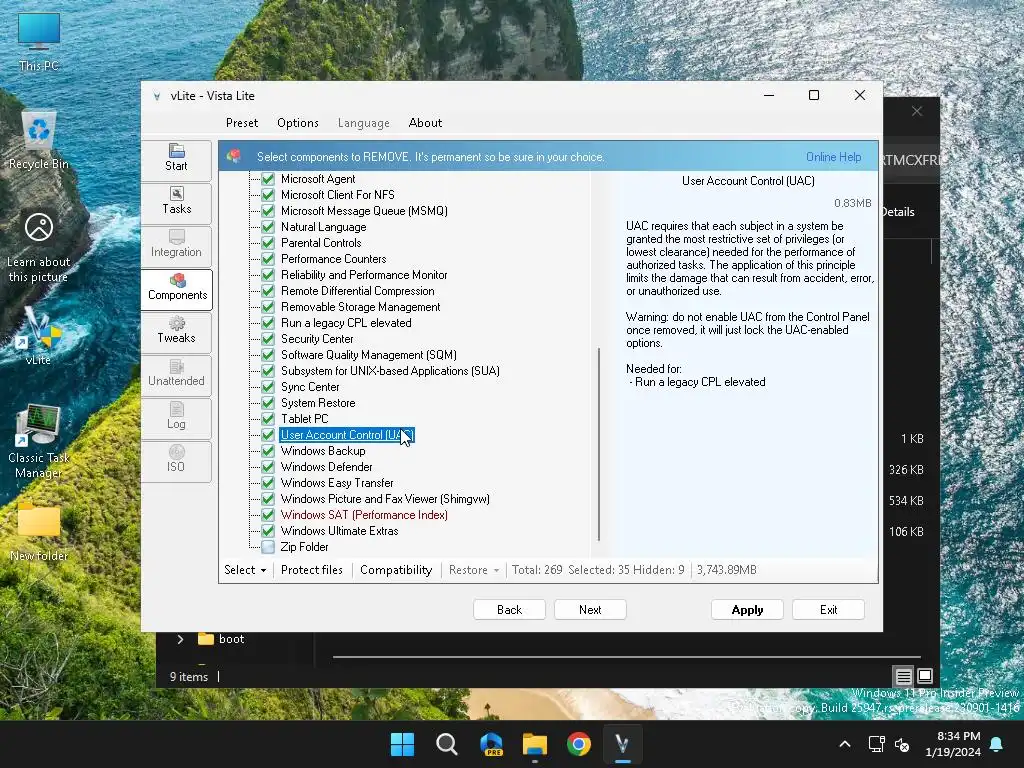Open the Tweaks section
The image size is (1024, 768).
pos(176,331)
